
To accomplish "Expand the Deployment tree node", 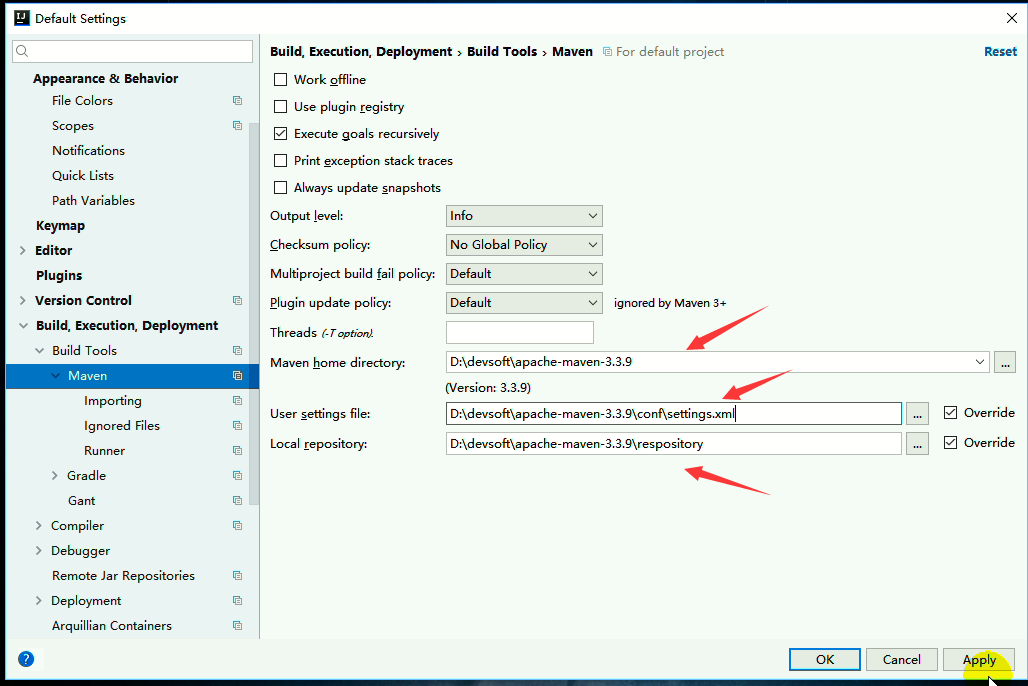I will pyautogui.click(x=39, y=601).
